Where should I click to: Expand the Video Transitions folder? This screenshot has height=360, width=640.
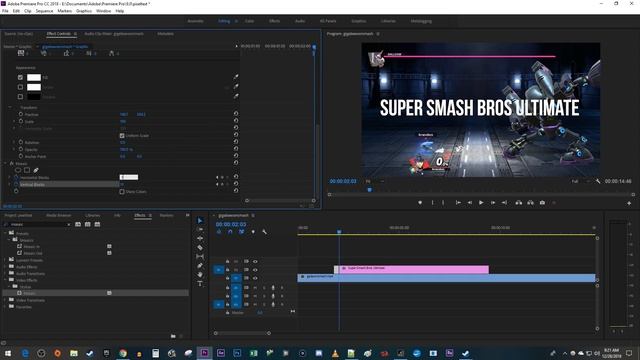[5, 300]
